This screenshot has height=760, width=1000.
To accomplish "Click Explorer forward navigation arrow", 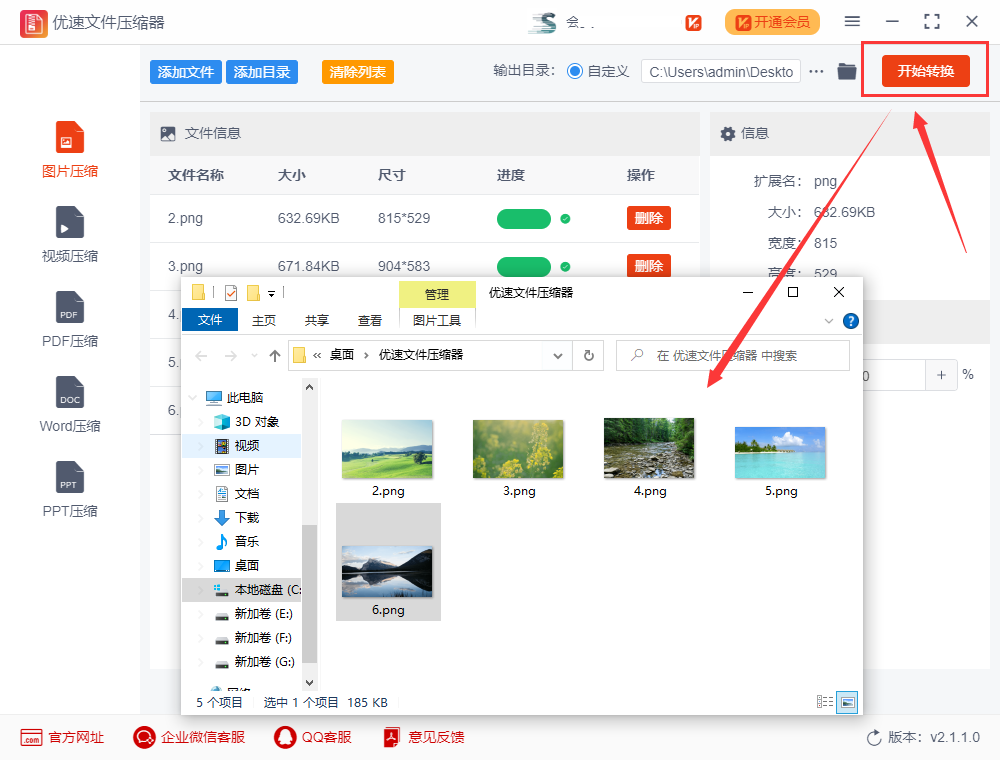I will 230,356.
